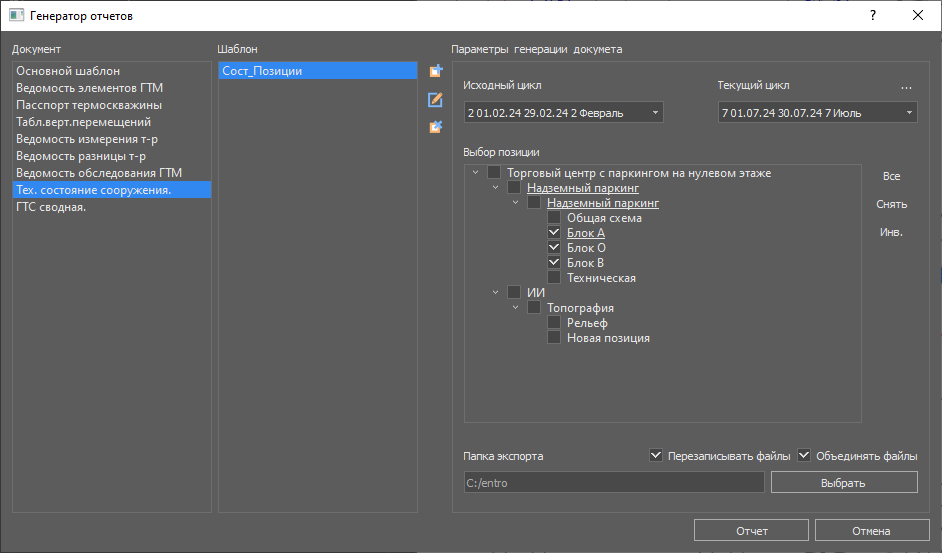Uncheck the Блок А checkbox
Screen dimensions: 942x553
[x=554, y=233]
